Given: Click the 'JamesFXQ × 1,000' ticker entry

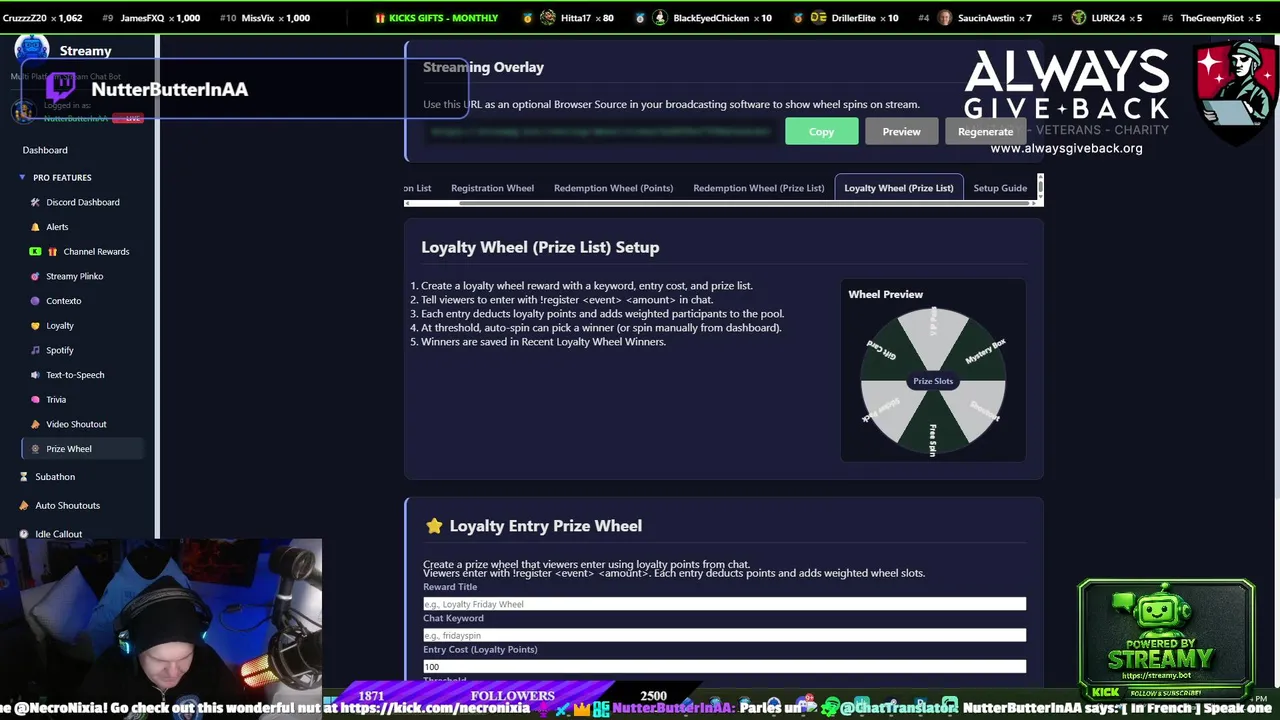Looking at the screenshot, I should 151,18.
